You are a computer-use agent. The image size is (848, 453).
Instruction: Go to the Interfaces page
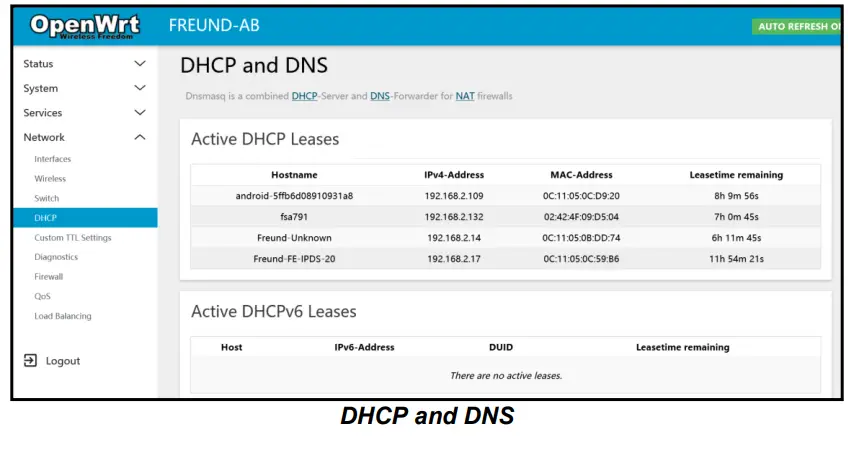(x=52, y=159)
